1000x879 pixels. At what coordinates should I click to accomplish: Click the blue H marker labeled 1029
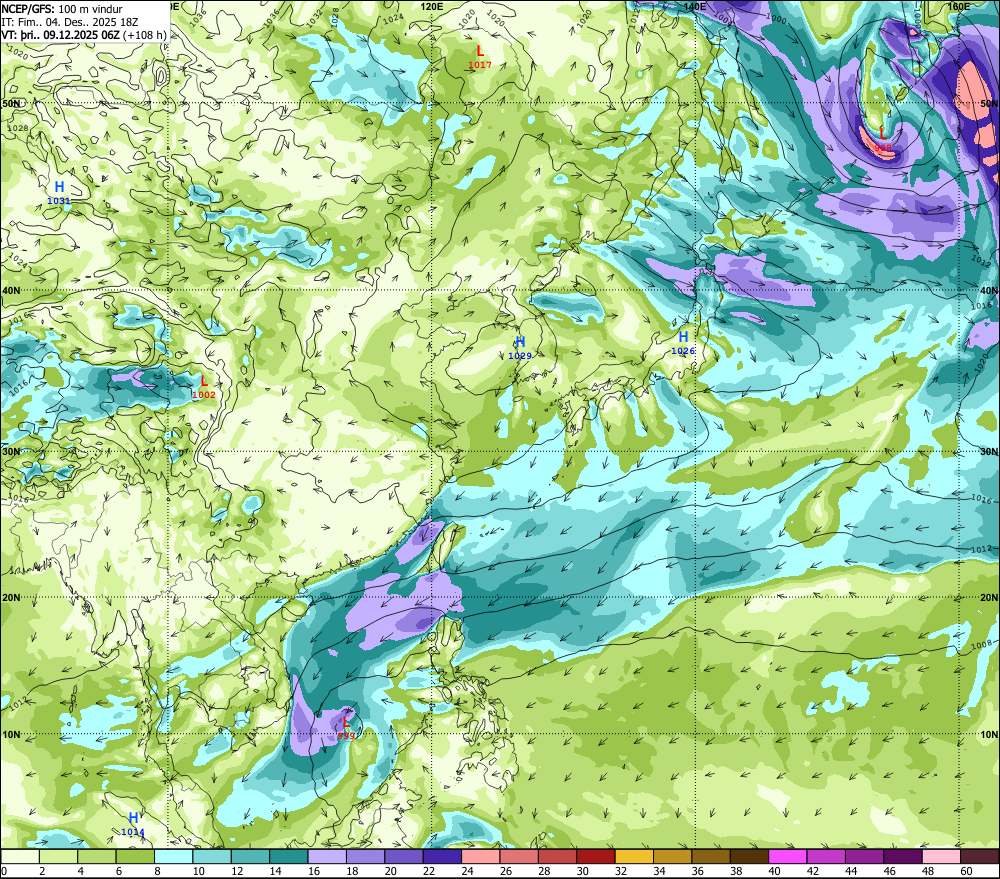click(520, 342)
